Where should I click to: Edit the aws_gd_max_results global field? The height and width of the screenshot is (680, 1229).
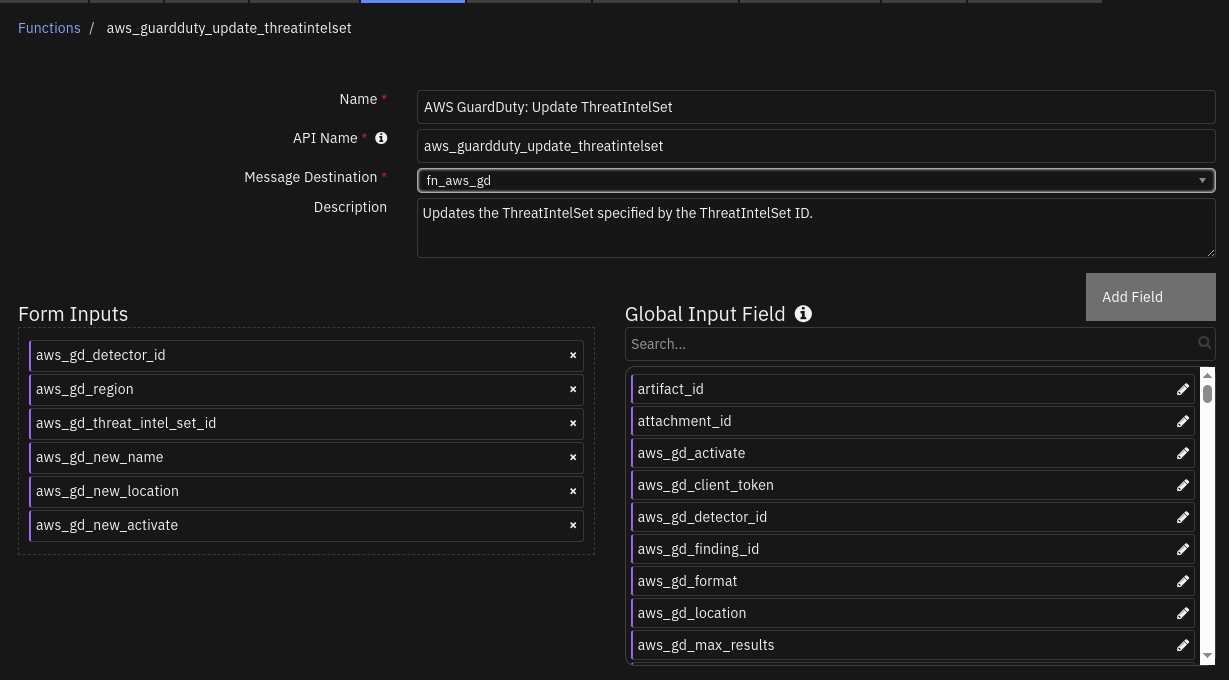point(1183,645)
